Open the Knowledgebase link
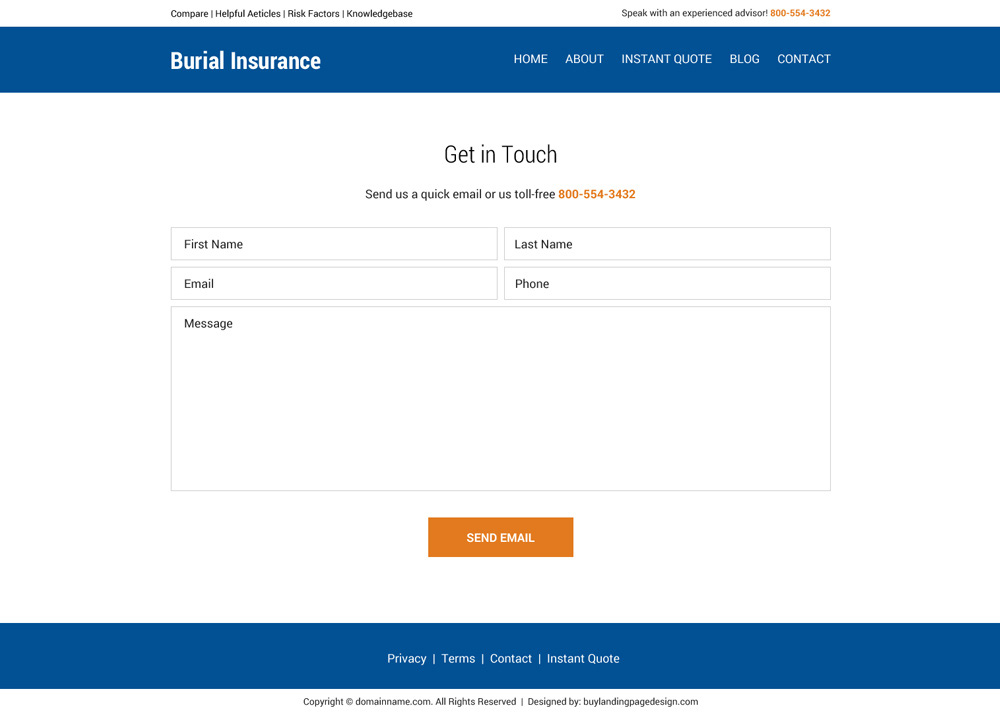The image size is (1000, 715). [x=379, y=14]
